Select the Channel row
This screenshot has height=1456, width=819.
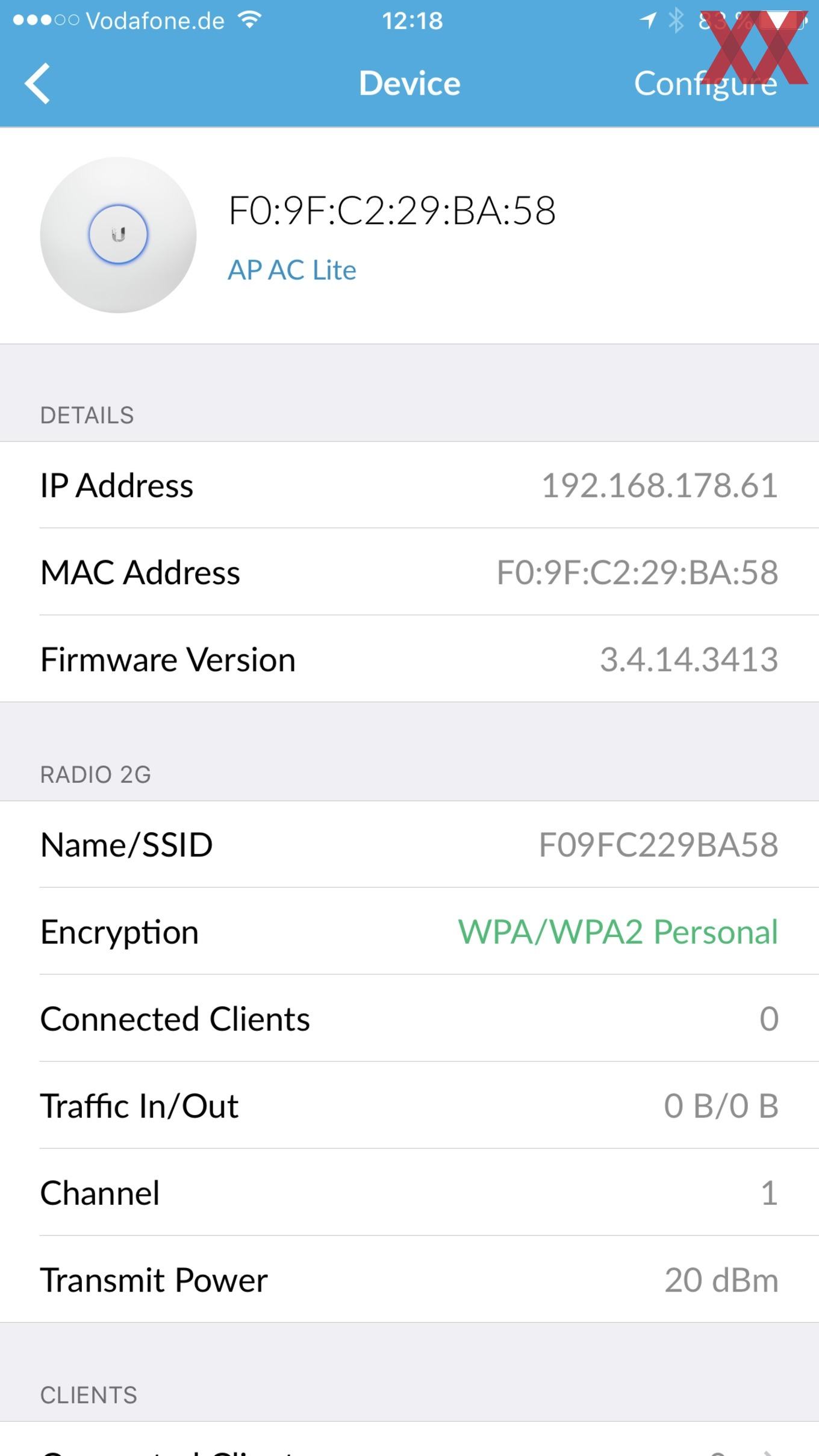[x=409, y=1192]
